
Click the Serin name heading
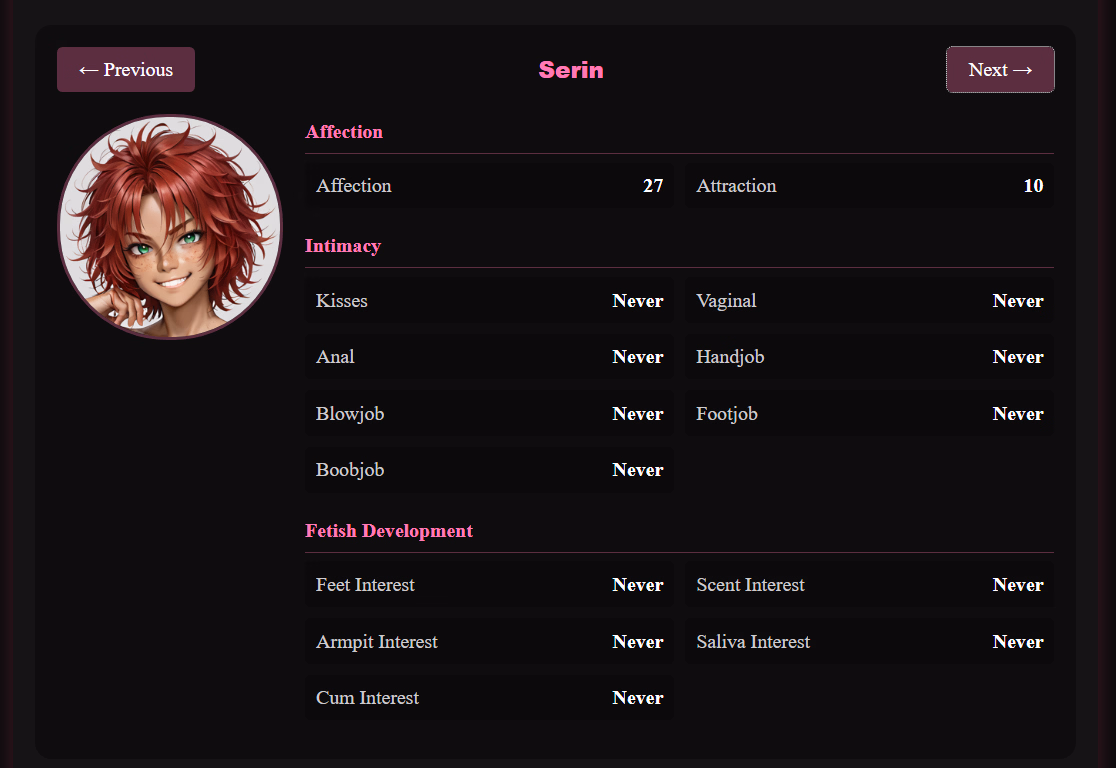click(571, 70)
